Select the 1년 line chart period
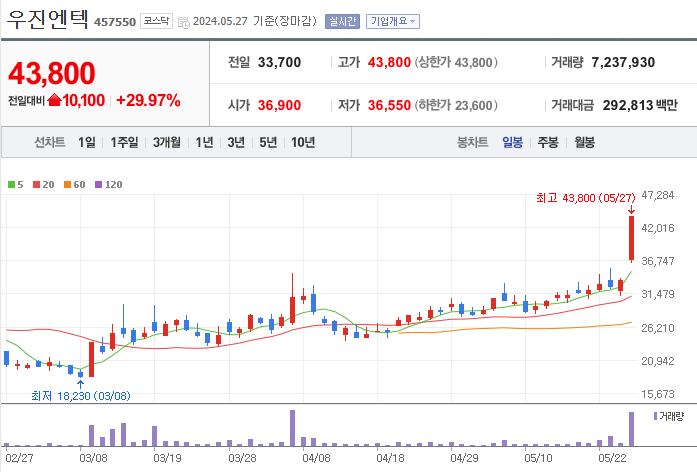Viewport: 697px width, 472px height. (204, 142)
